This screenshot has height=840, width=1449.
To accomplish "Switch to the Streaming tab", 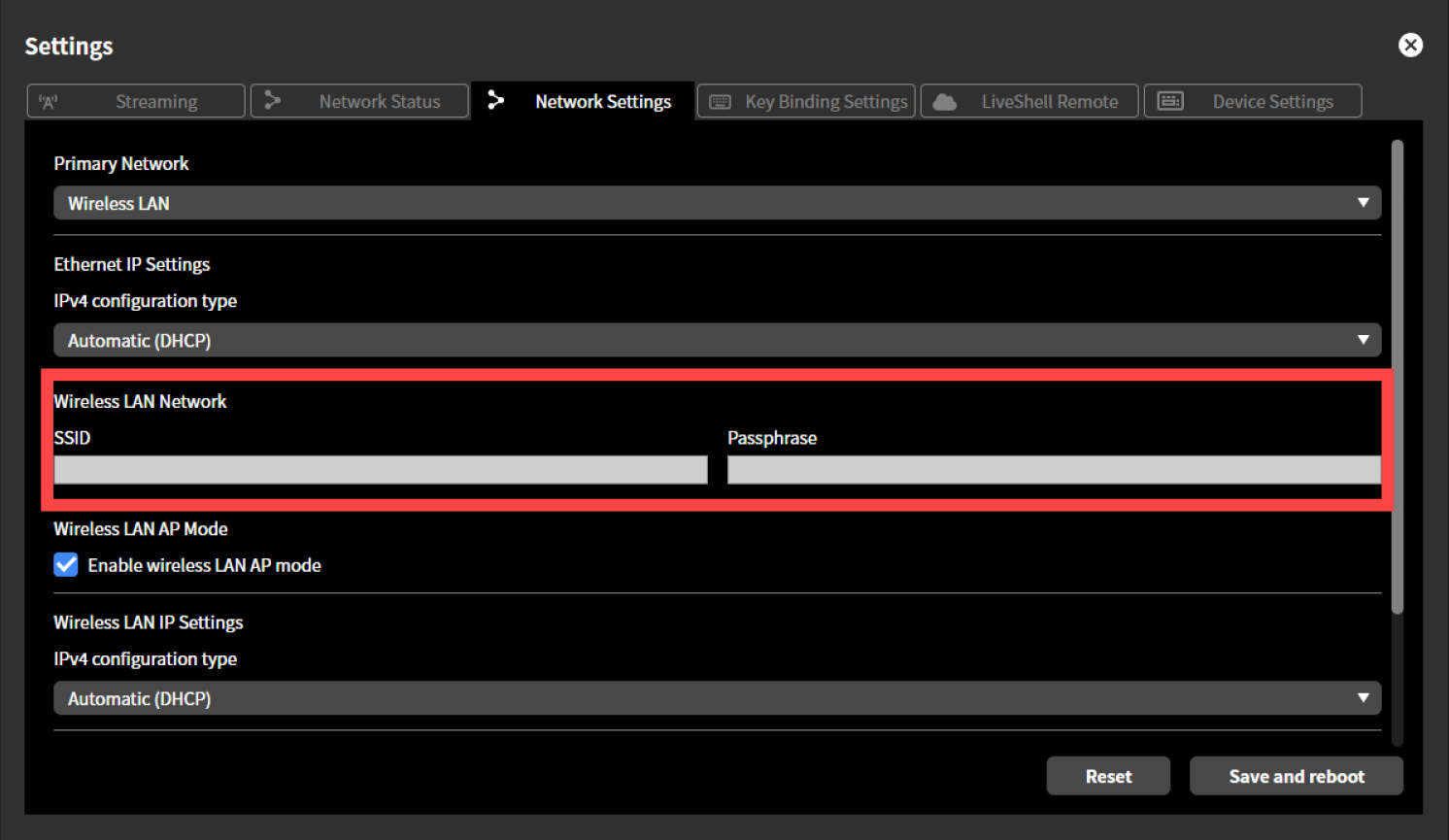I will (x=135, y=100).
